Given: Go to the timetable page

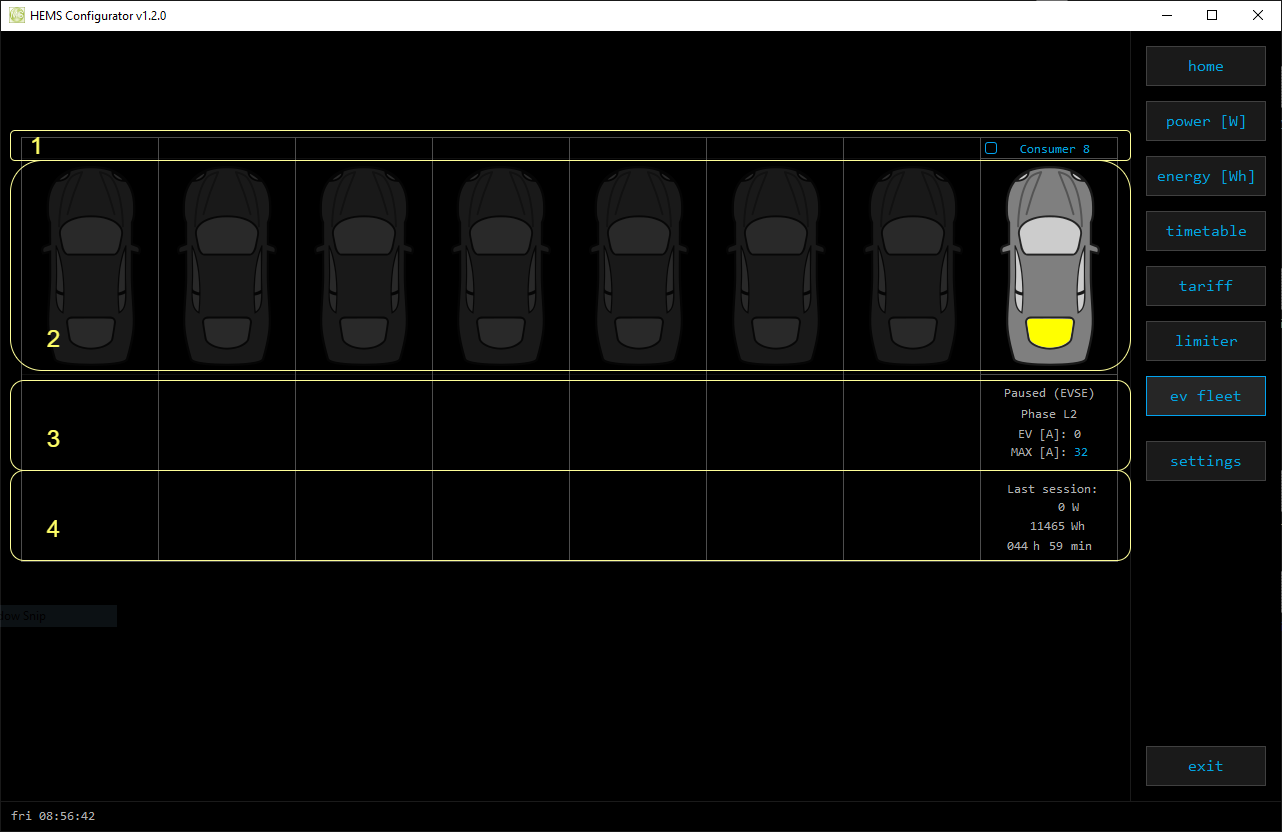Looking at the screenshot, I should point(1205,231).
